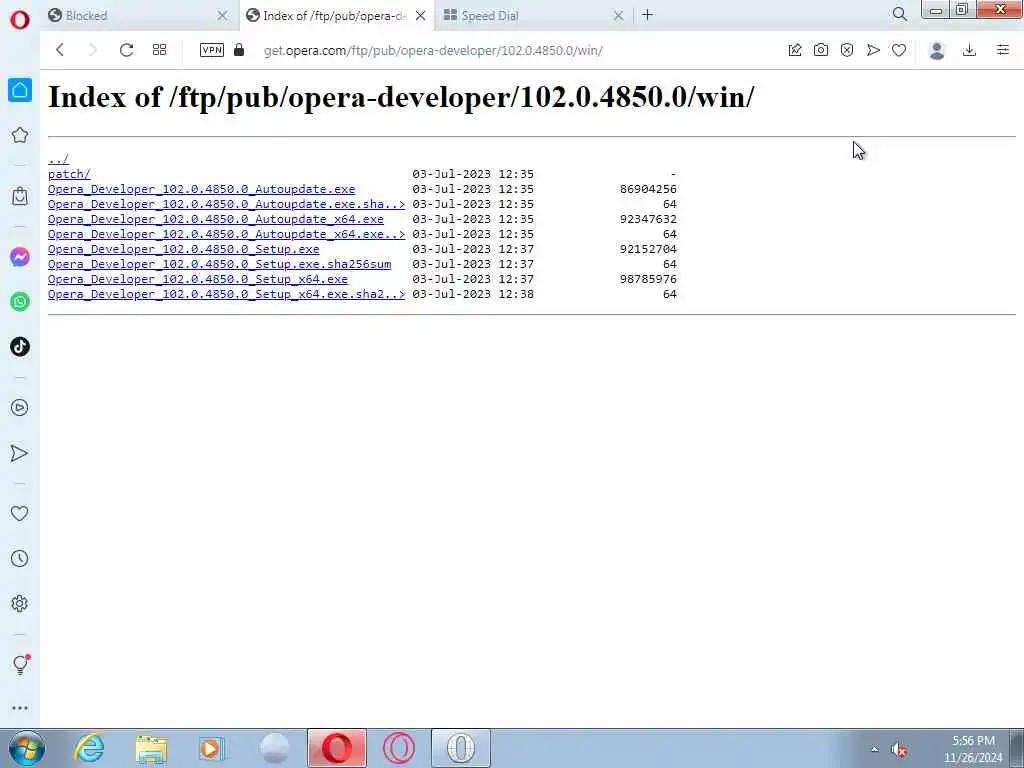Toggle the VPN badge in address bar

click(x=212, y=50)
